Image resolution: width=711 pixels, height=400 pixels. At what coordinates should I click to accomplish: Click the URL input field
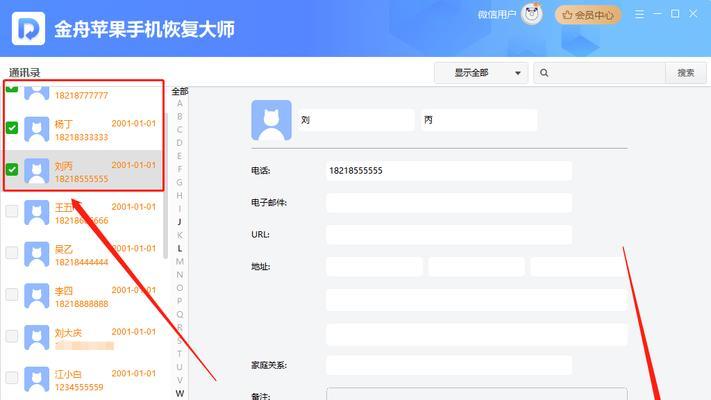[449, 235]
